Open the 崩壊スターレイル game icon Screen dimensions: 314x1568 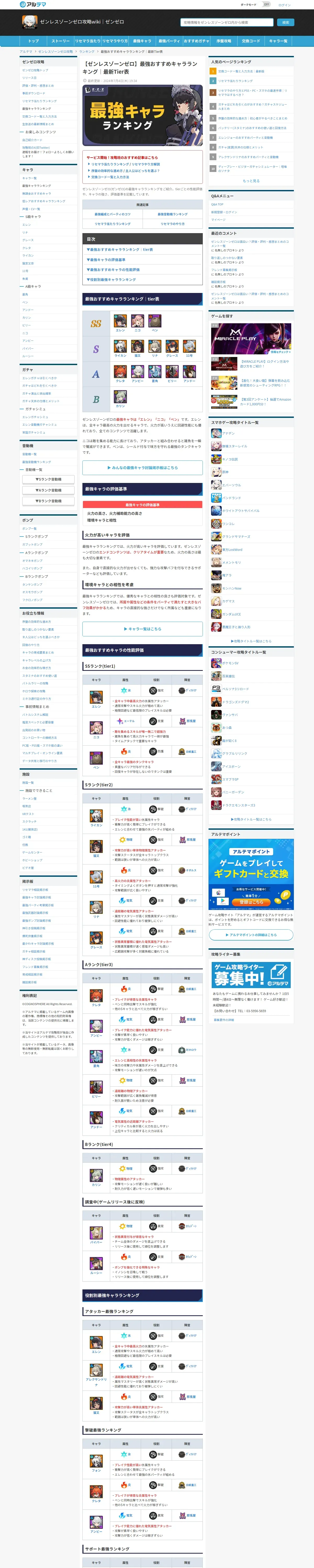[x=216, y=446]
